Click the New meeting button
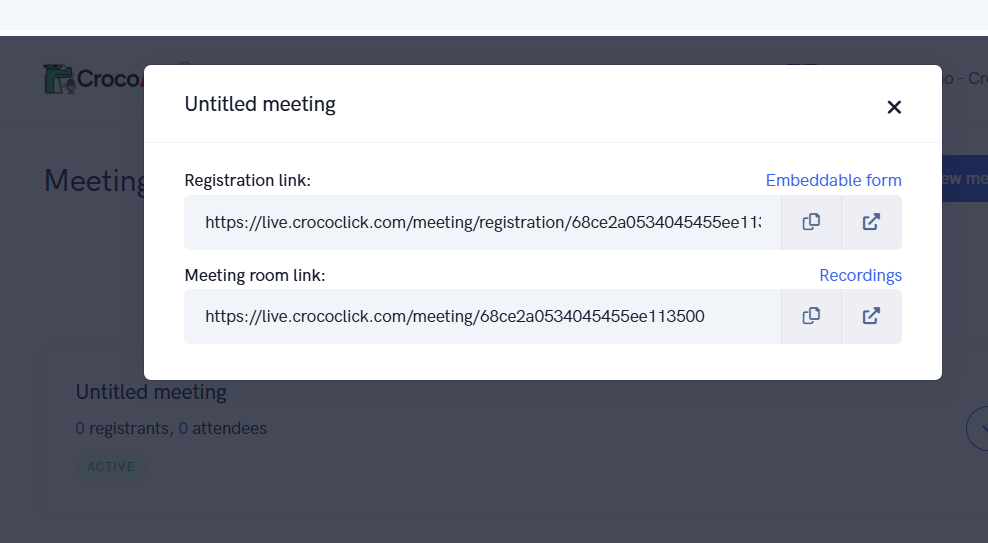988x543 pixels. [965, 179]
